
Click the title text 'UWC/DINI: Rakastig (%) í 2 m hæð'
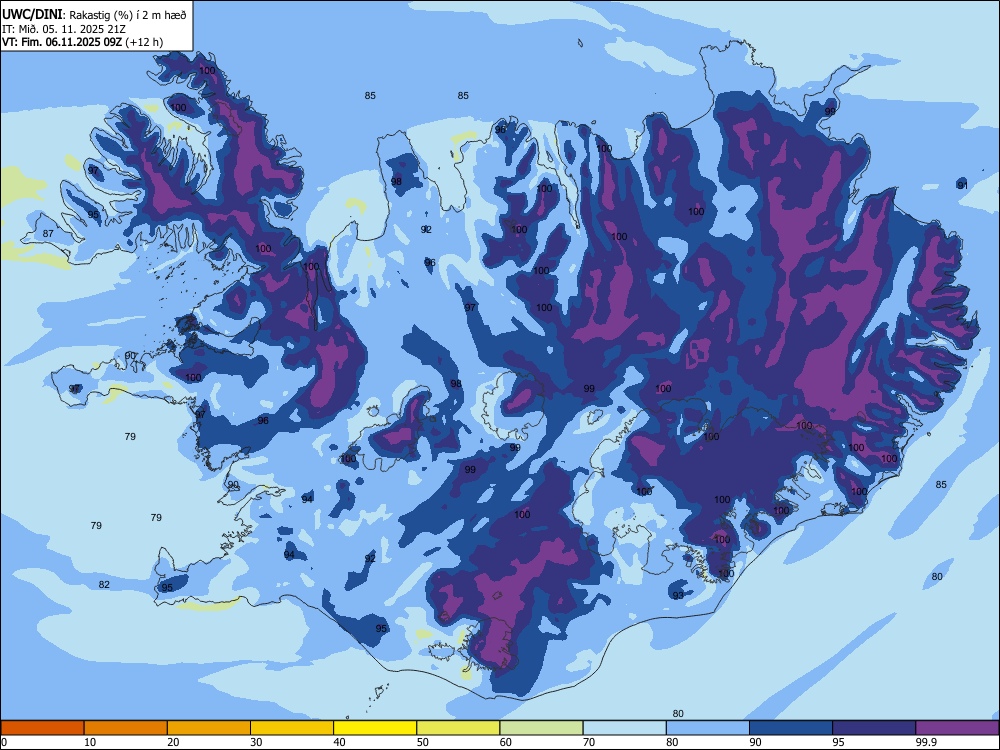point(94,15)
